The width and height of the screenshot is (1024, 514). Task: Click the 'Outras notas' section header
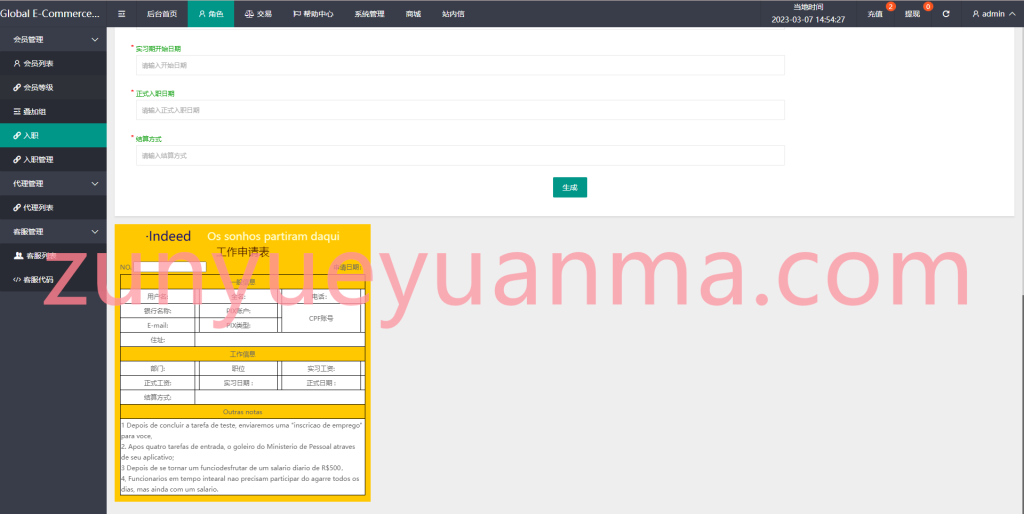pos(242,412)
